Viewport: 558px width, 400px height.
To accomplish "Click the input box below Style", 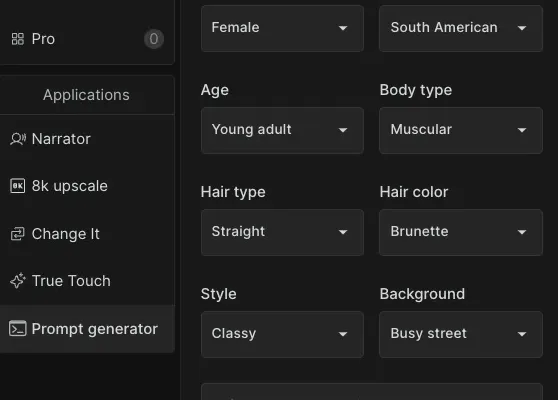I will click(372, 391).
